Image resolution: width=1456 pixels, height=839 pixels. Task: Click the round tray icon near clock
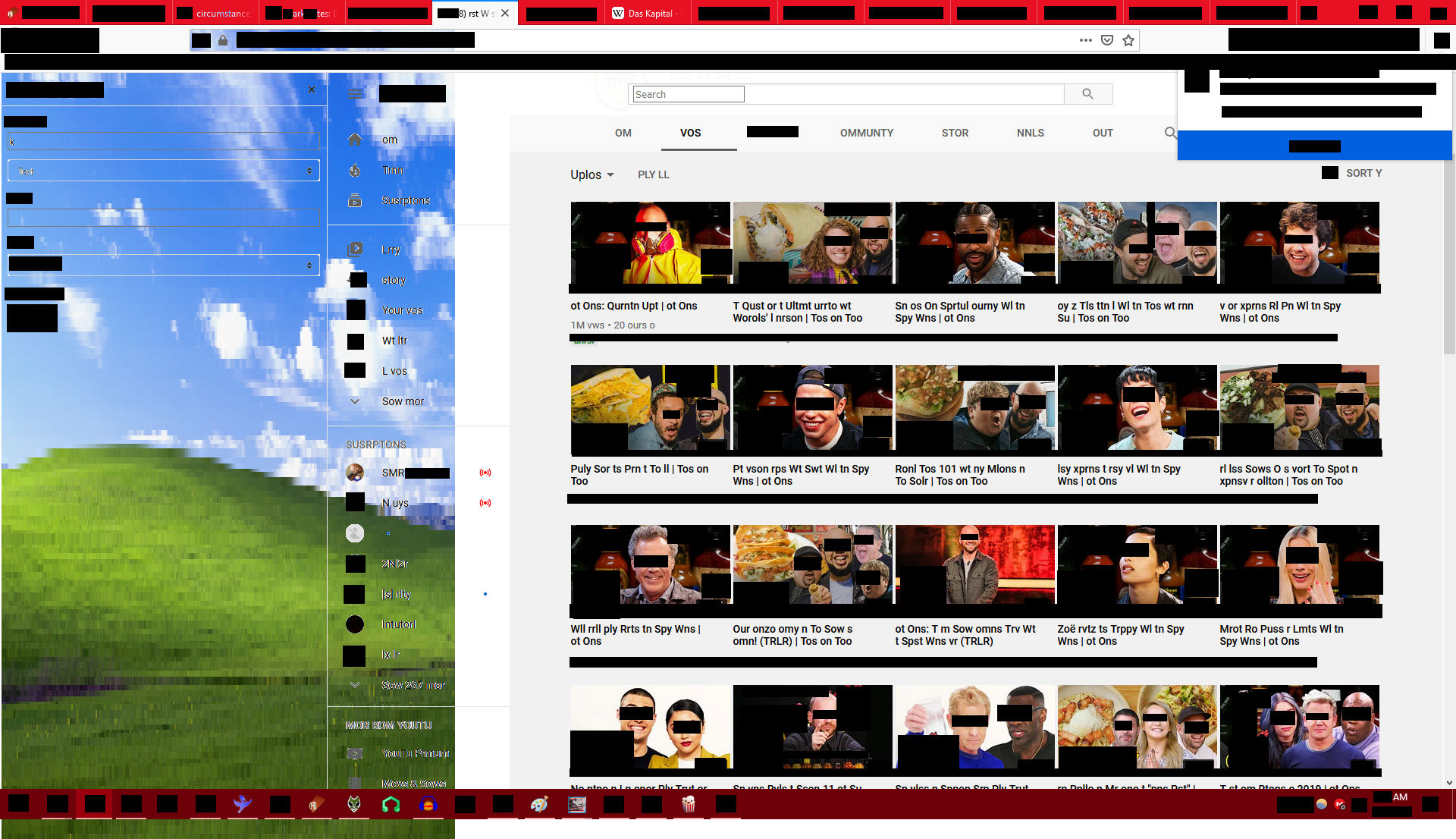1322,804
